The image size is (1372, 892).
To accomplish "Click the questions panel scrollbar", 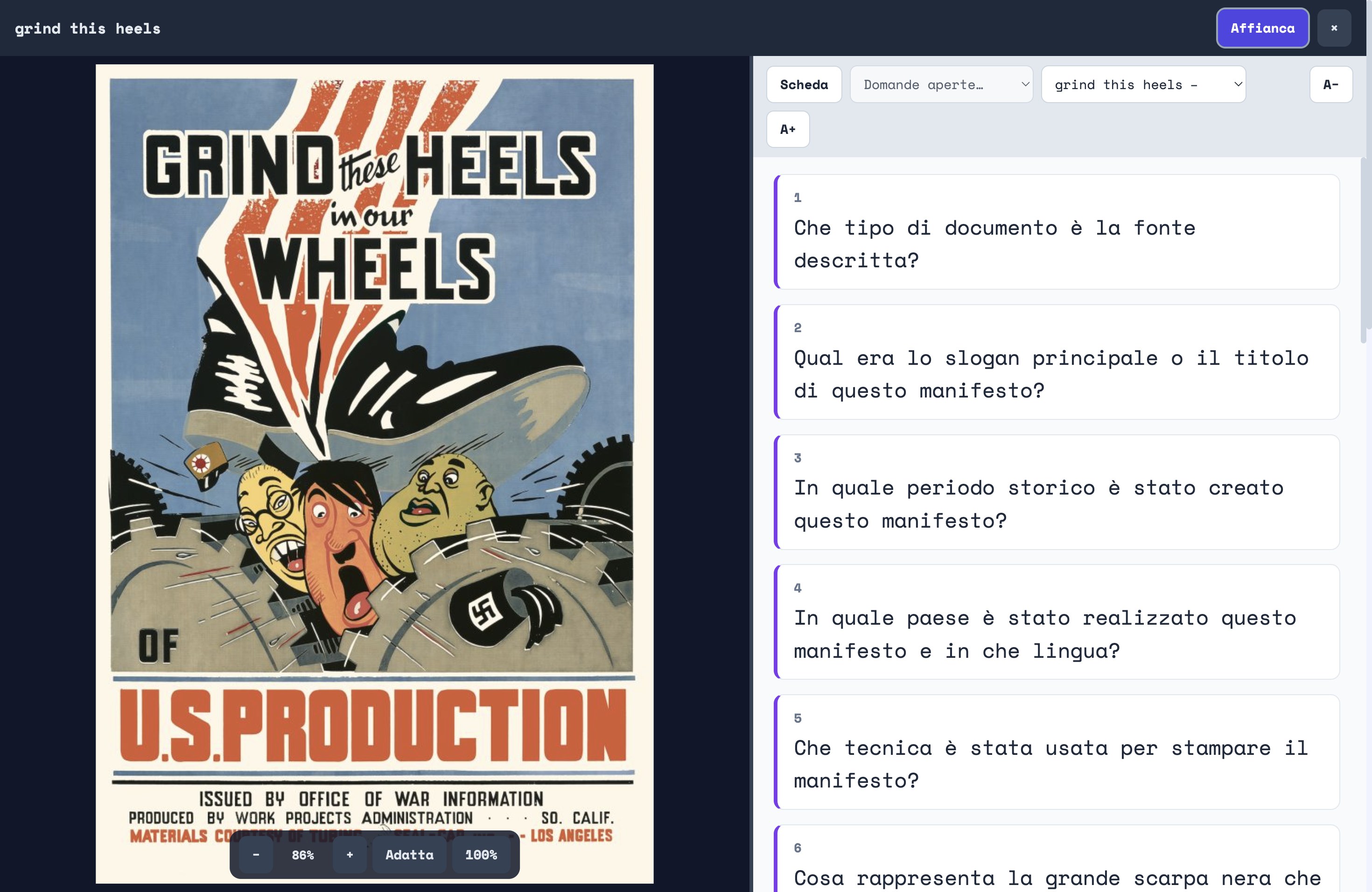I will click(x=1363, y=251).
